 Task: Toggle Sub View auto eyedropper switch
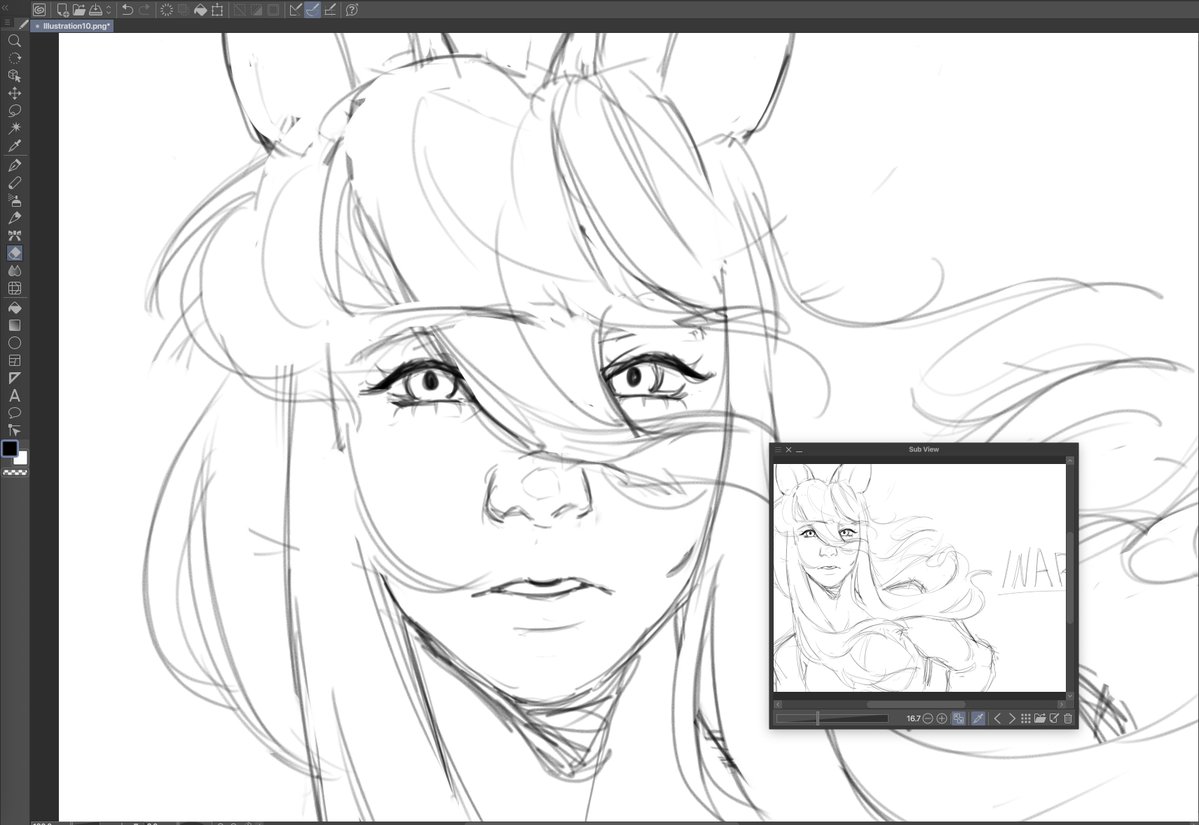tap(978, 719)
